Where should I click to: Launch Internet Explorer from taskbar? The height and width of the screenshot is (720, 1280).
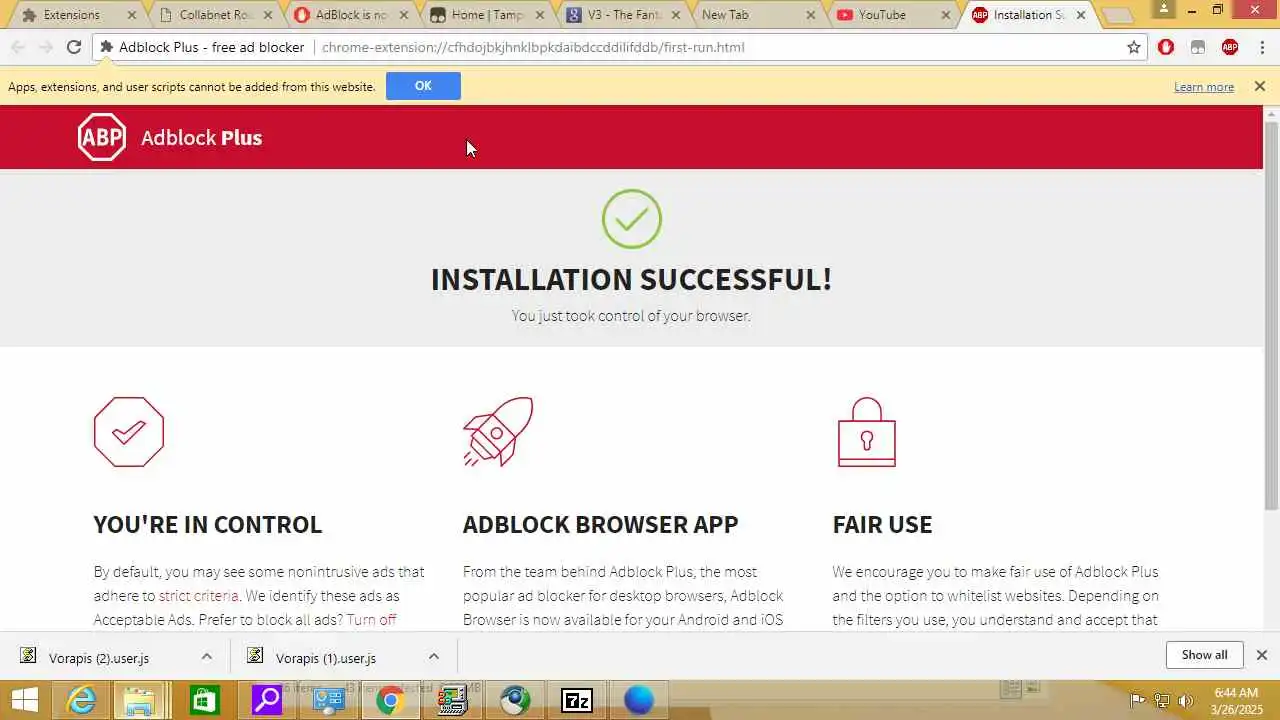(x=80, y=700)
